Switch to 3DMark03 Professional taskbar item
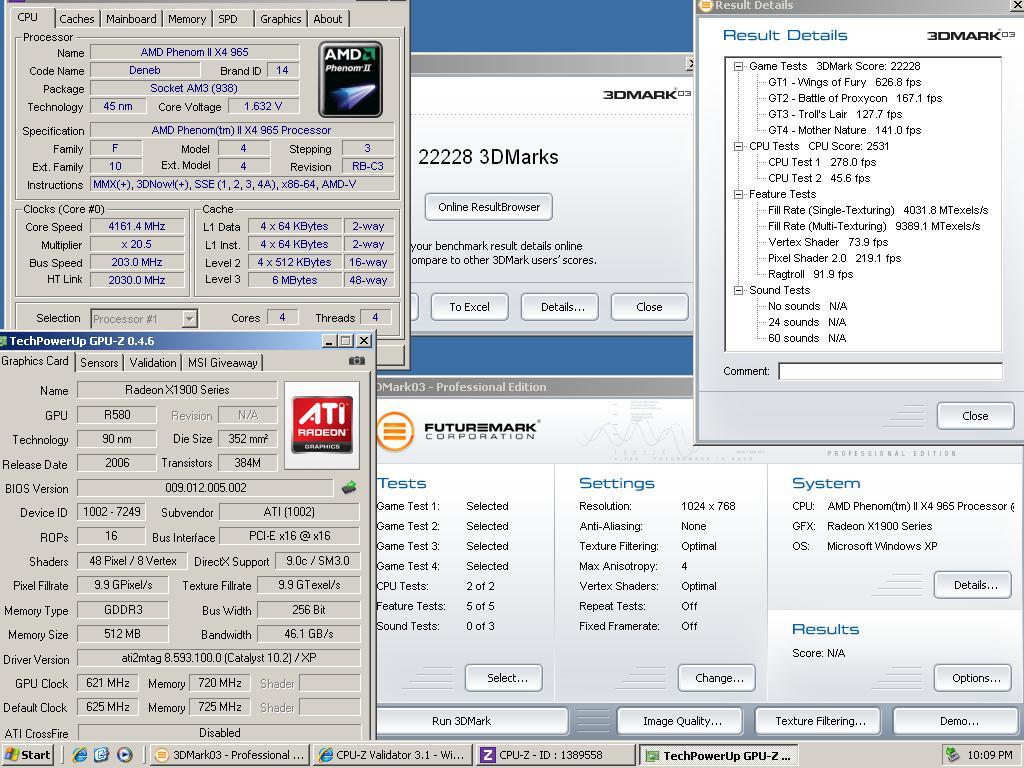 click(x=230, y=755)
